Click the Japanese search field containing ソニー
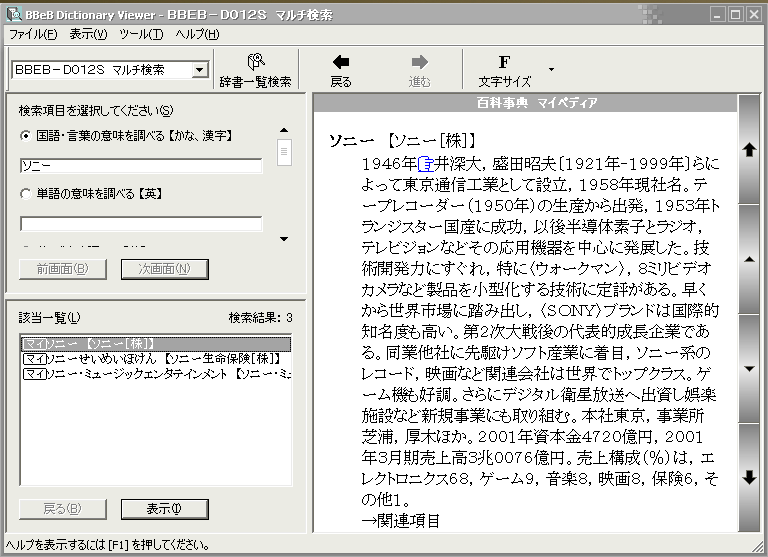This screenshot has height=557, width=768. pos(141,166)
